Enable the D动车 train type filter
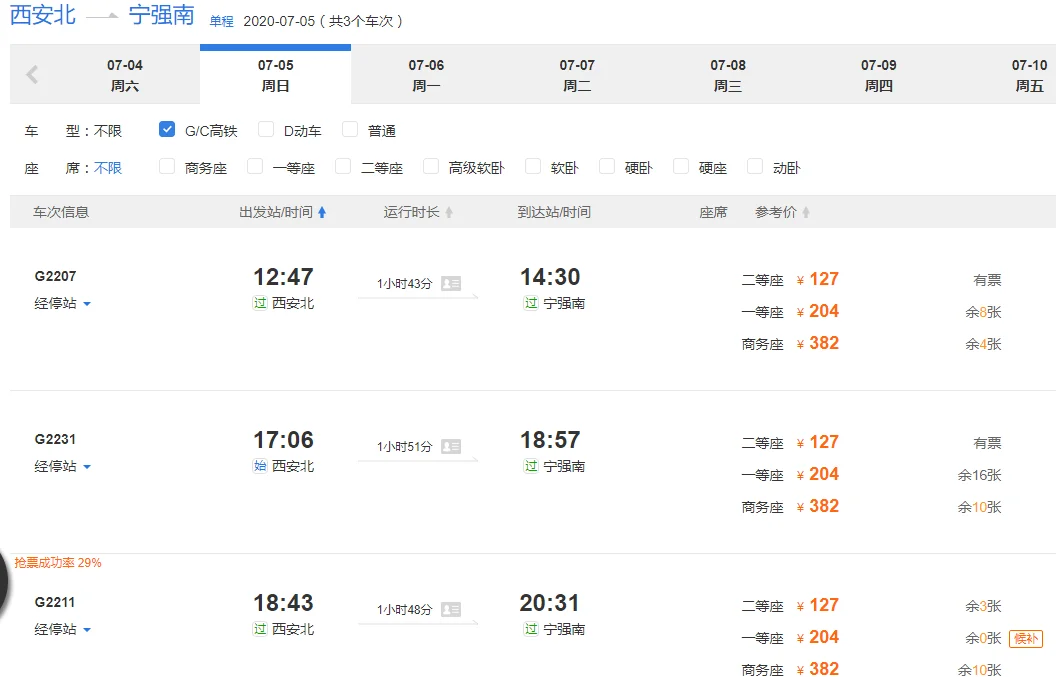The width and height of the screenshot is (1056, 677). coord(266,129)
